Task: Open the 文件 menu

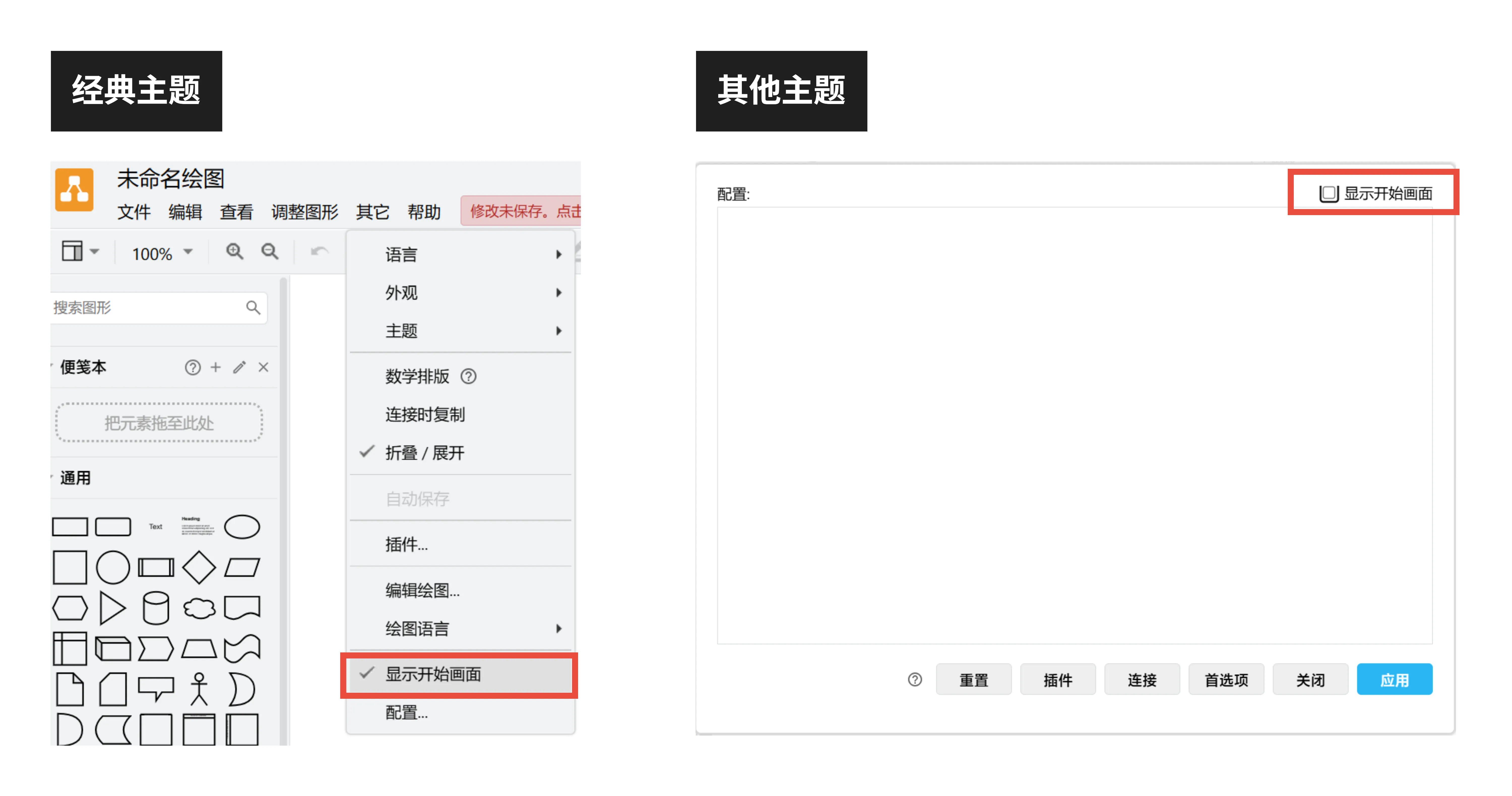Action: (134, 212)
